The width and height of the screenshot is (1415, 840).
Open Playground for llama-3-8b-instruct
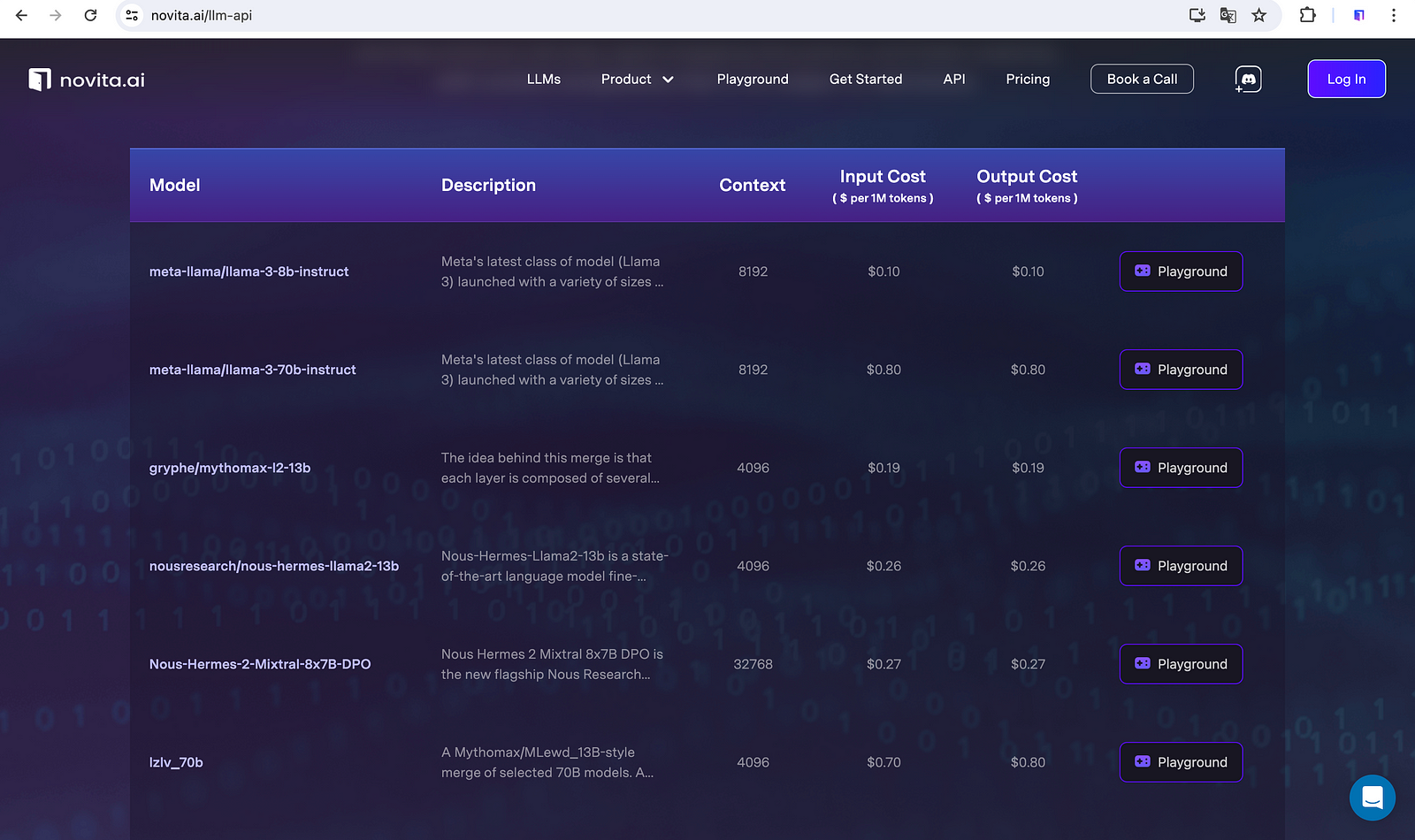coord(1181,271)
